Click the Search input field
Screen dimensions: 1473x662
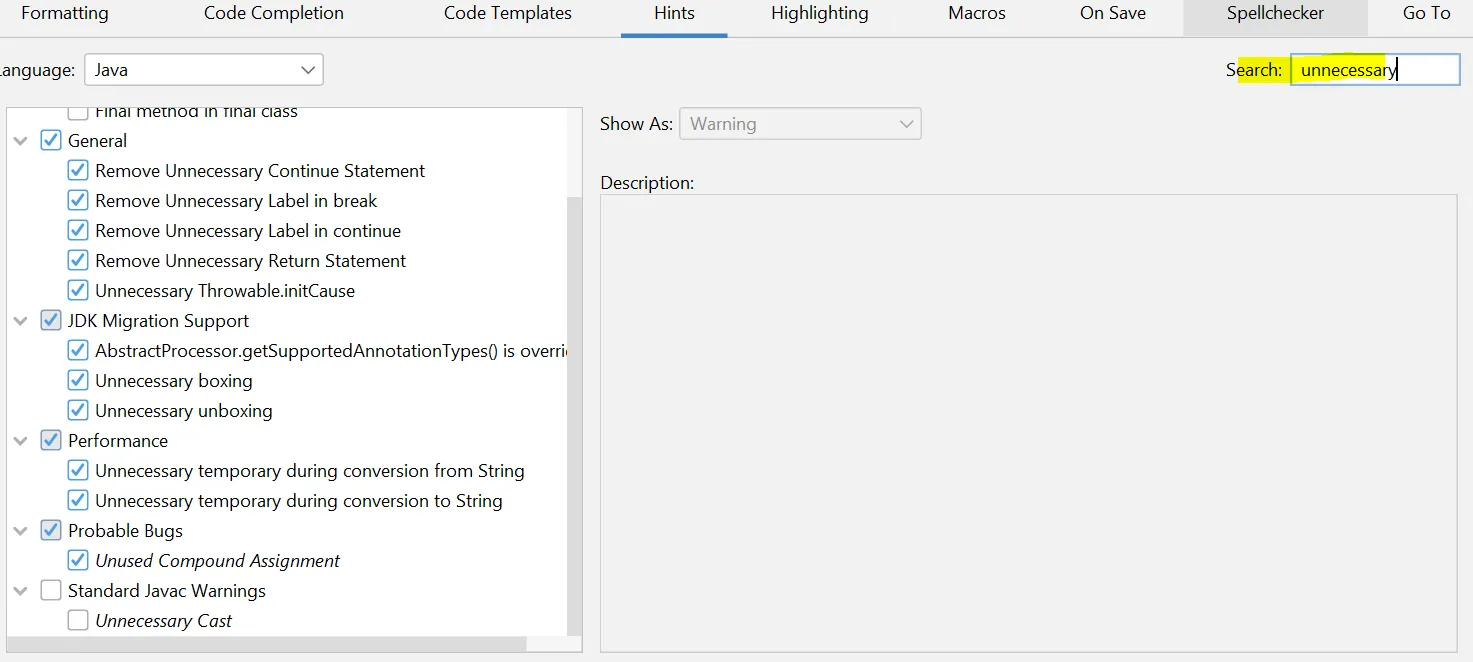(1375, 70)
